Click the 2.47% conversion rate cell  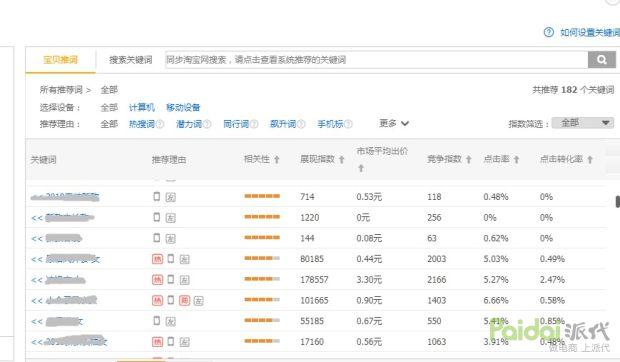(x=552, y=280)
